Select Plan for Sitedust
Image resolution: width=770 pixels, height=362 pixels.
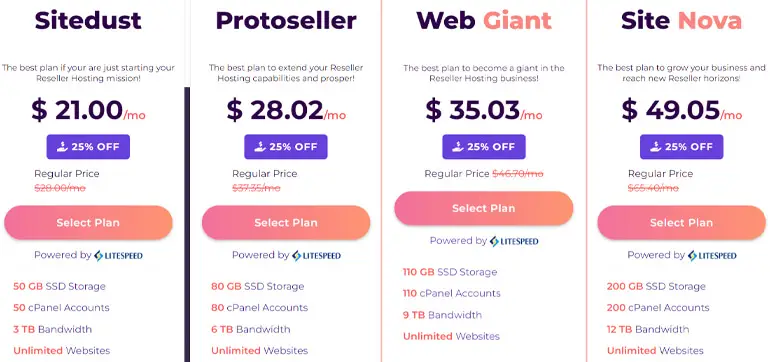(x=88, y=223)
